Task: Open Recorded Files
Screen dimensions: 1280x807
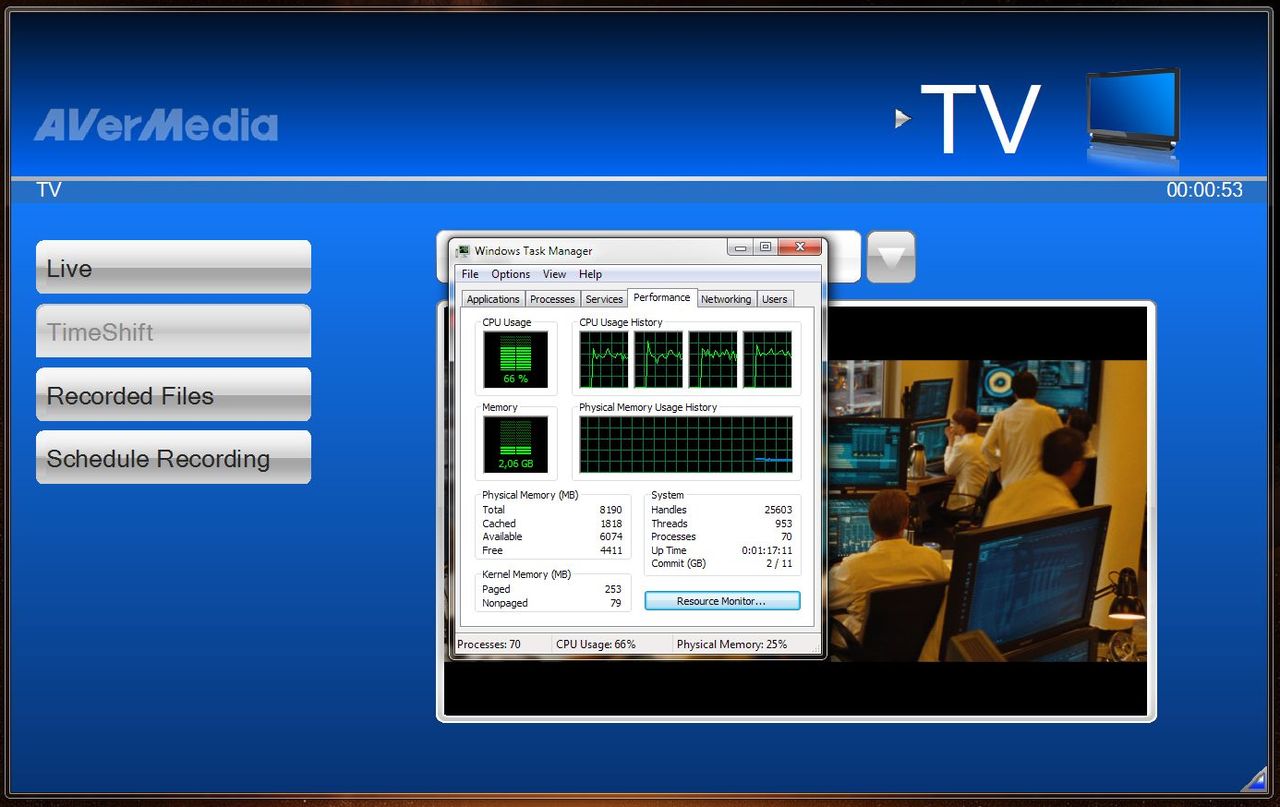Action: [x=173, y=395]
